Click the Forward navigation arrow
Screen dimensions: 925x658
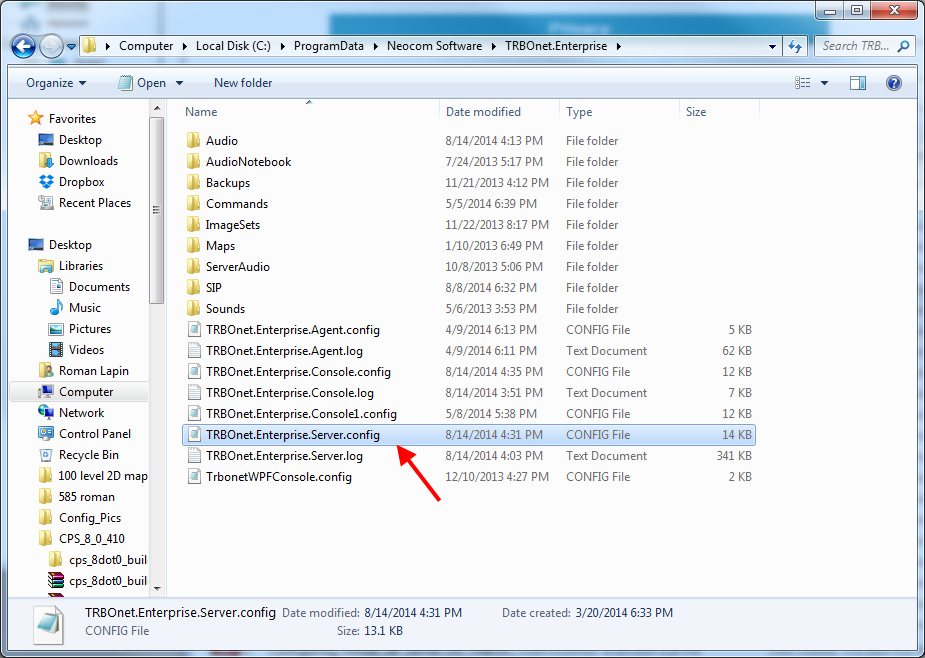point(51,46)
